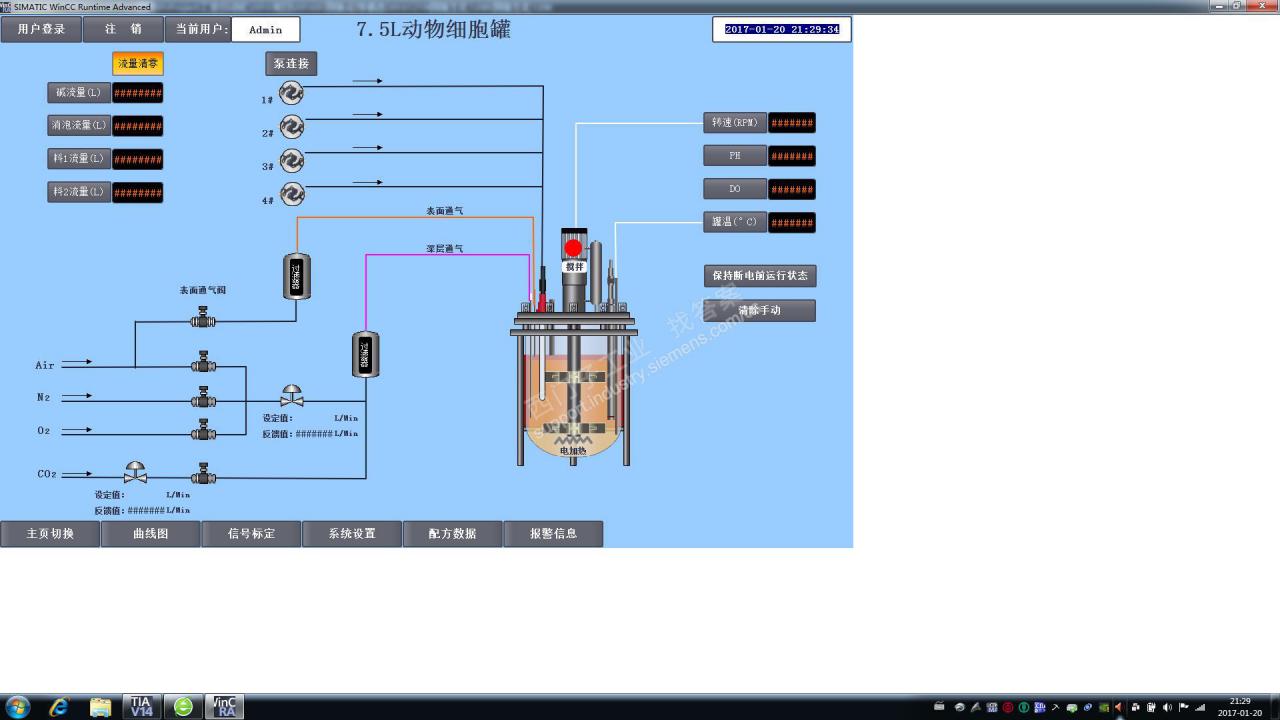Launch Internet Explorer from the taskbar
Image resolution: width=1280 pixels, height=720 pixels.
tap(58, 706)
